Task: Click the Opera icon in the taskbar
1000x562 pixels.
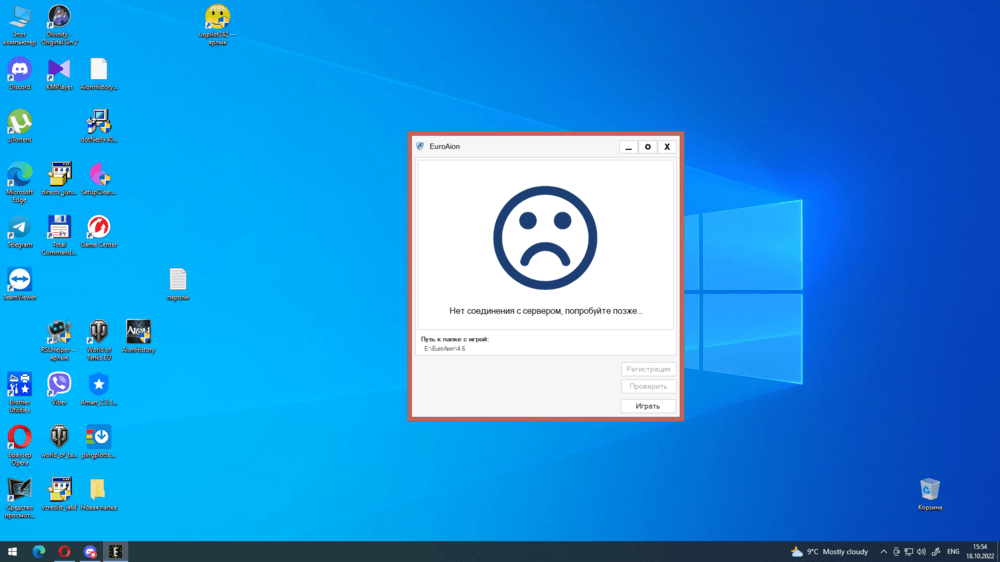Action: coord(65,551)
